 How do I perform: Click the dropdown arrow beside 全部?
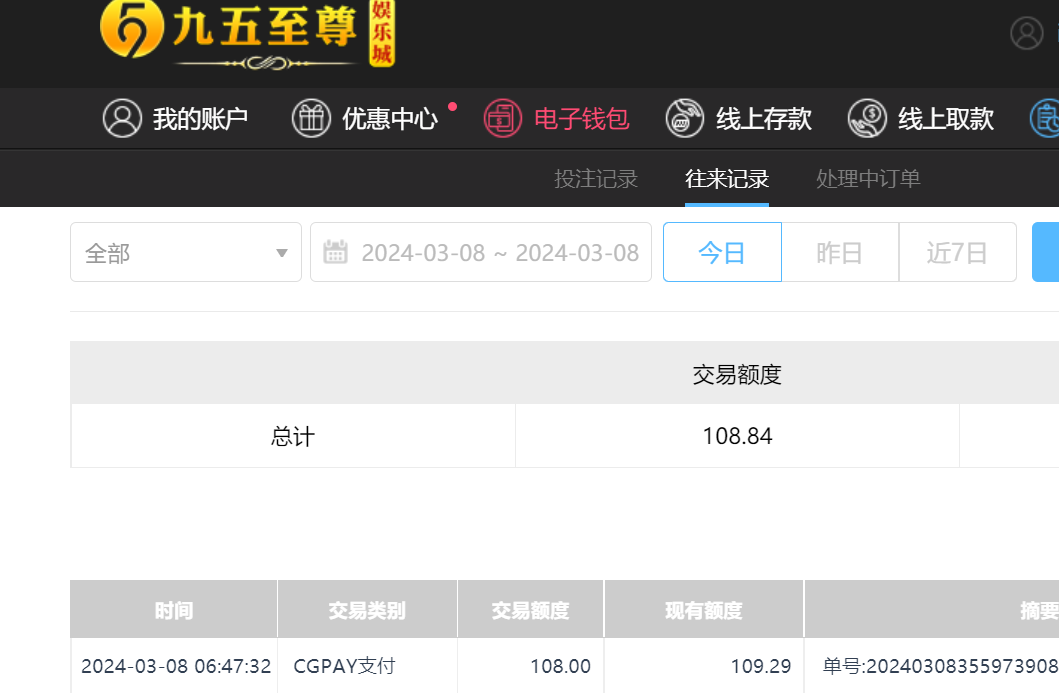(x=282, y=253)
